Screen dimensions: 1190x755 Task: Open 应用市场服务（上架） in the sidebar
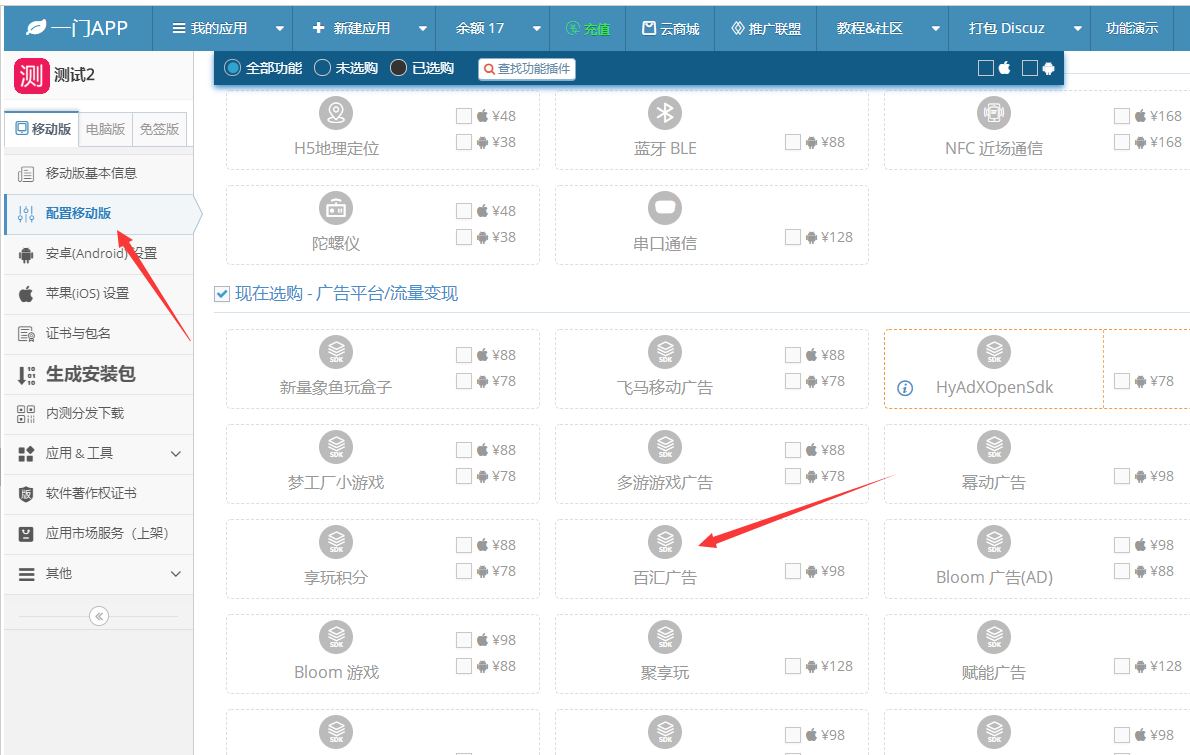click(99, 533)
